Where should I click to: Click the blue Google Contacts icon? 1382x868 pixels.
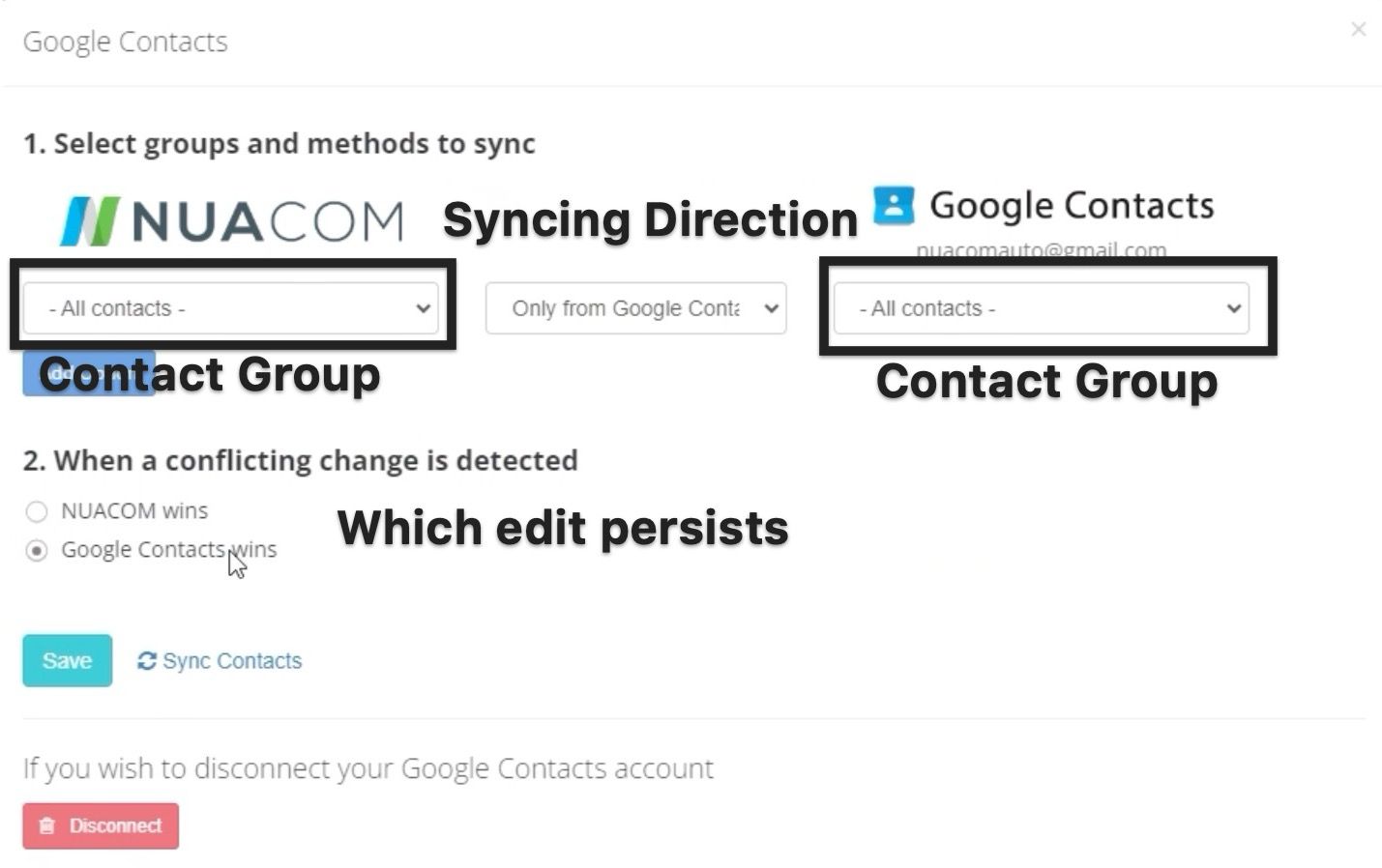[x=894, y=205]
